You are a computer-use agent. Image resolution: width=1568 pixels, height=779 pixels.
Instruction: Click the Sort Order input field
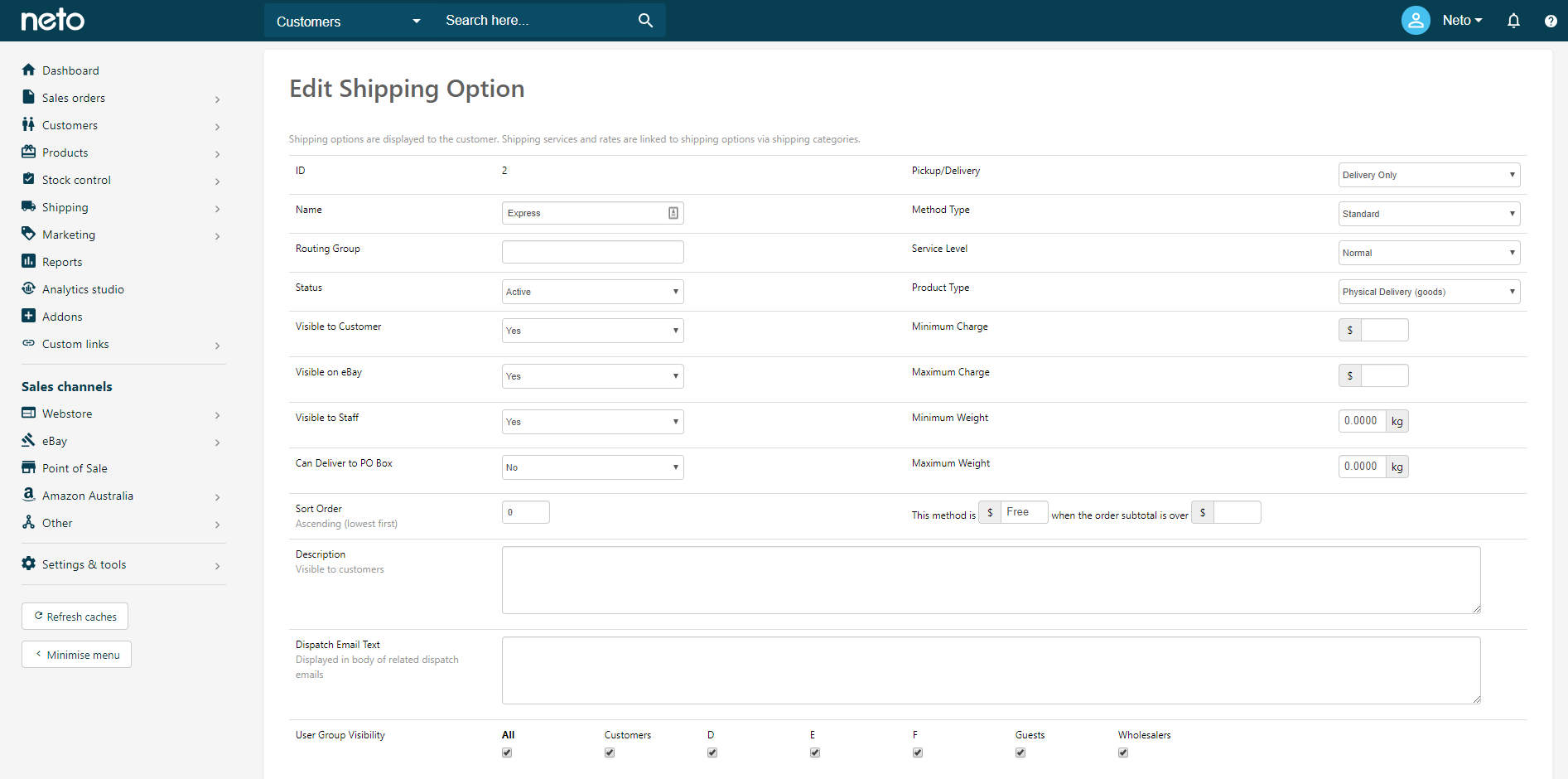pyautogui.click(x=526, y=512)
